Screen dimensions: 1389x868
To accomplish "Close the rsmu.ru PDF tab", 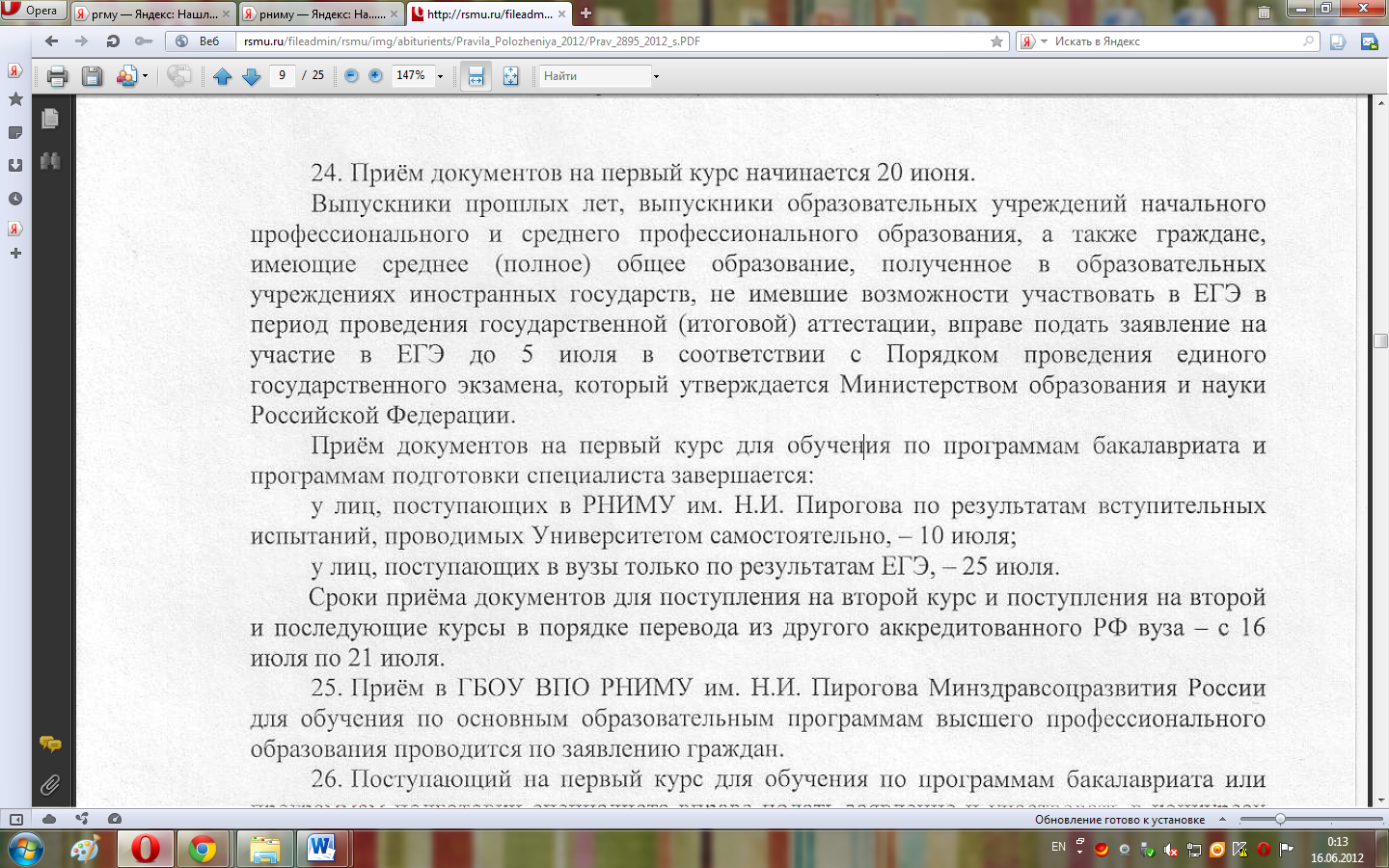I will [x=562, y=14].
